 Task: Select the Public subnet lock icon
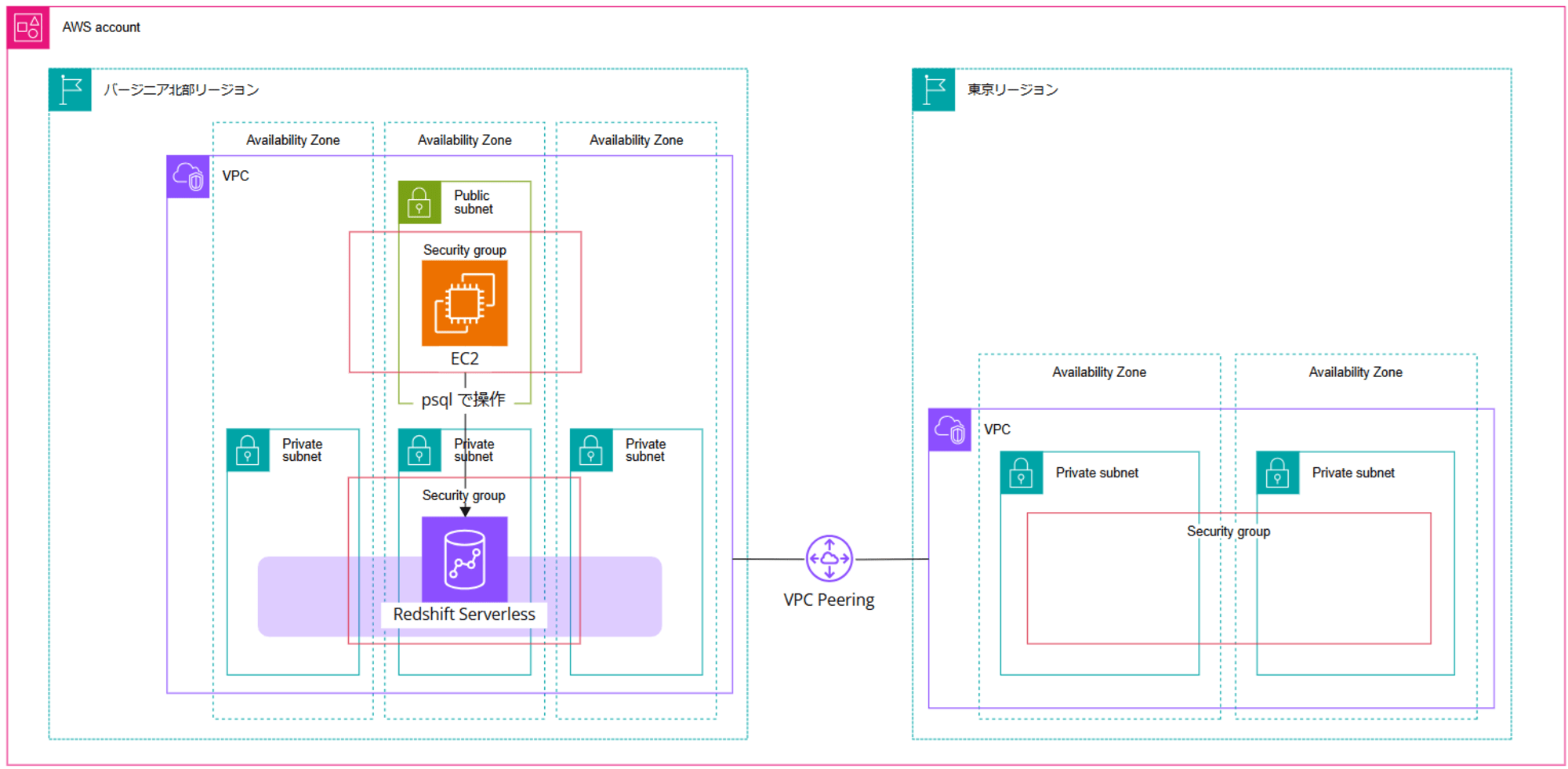(x=419, y=202)
